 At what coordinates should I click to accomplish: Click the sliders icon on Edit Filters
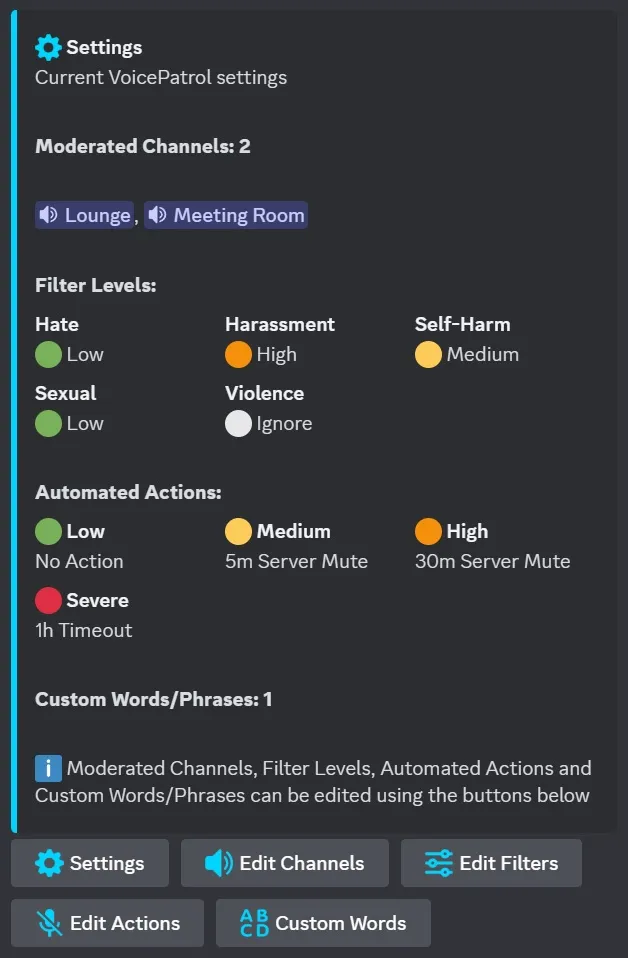(438, 863)
